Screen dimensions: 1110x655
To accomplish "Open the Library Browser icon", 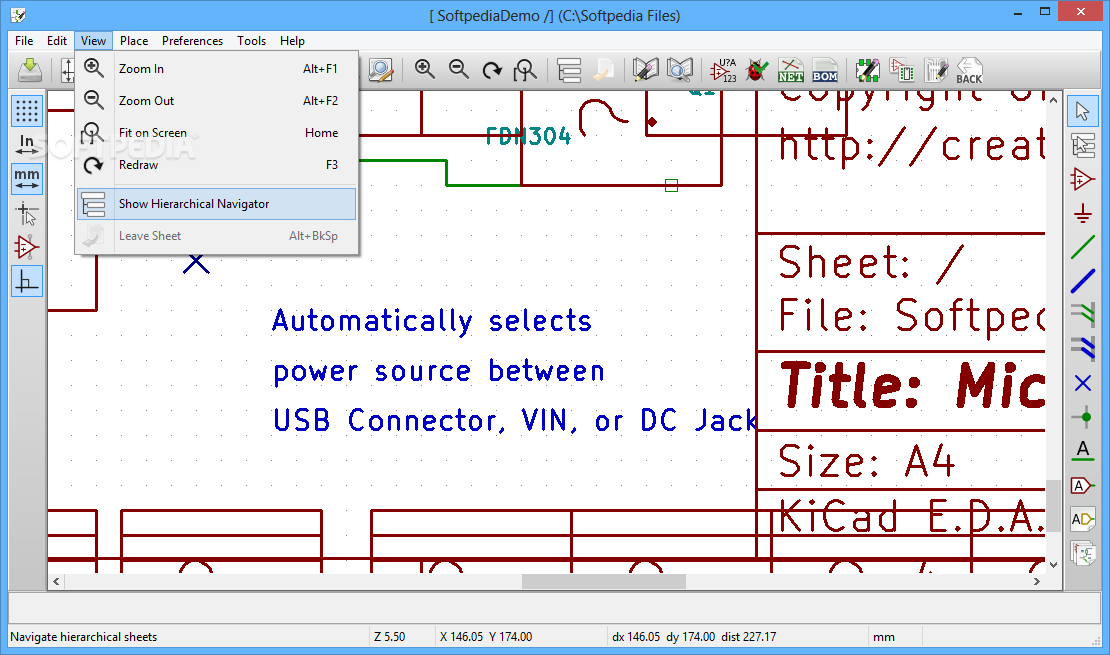I will click(680, 70).
